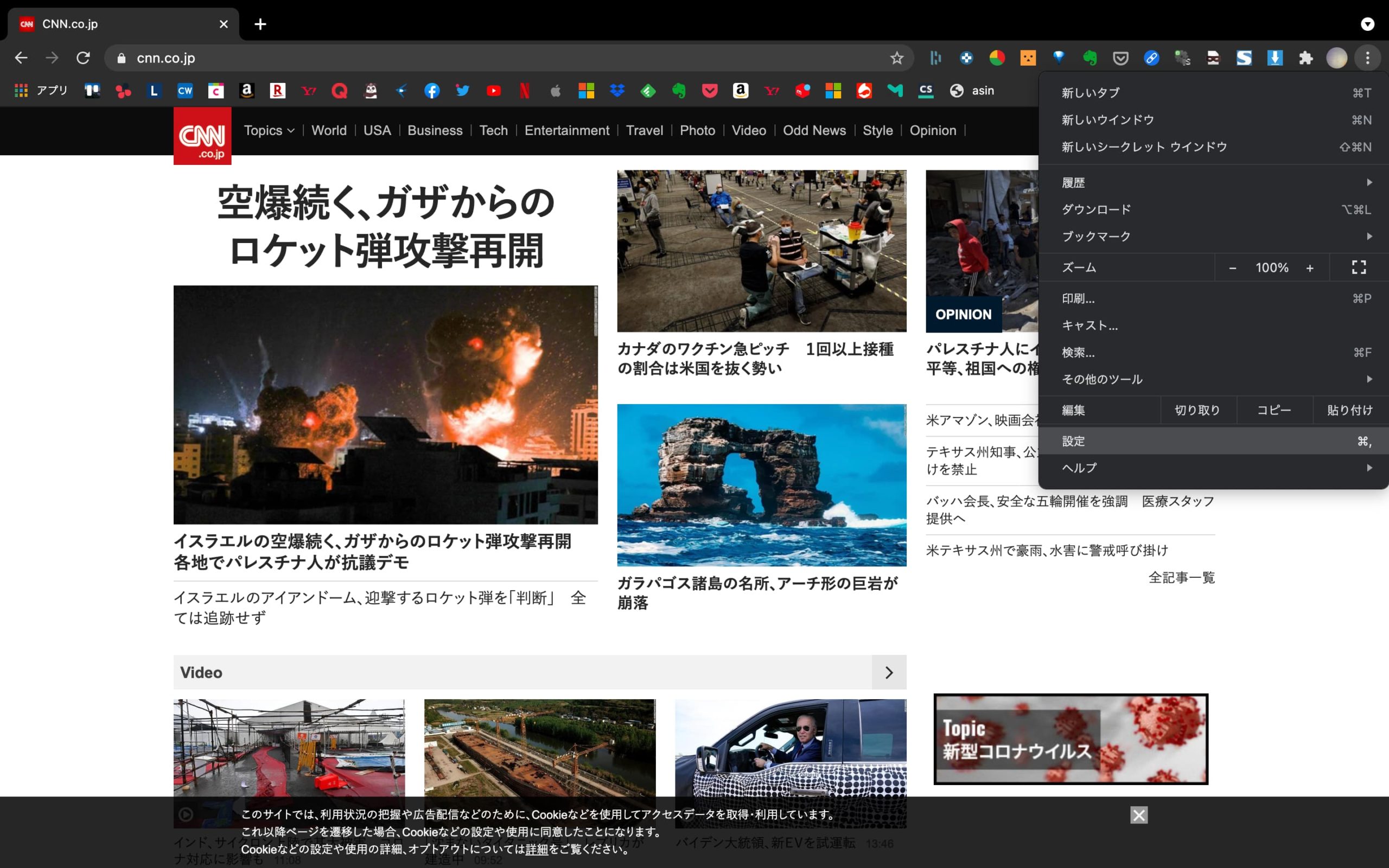This screenshot has height=868, width=1389.
Task: Open the Netflix bookmark
Action: [x=525, y=91]
